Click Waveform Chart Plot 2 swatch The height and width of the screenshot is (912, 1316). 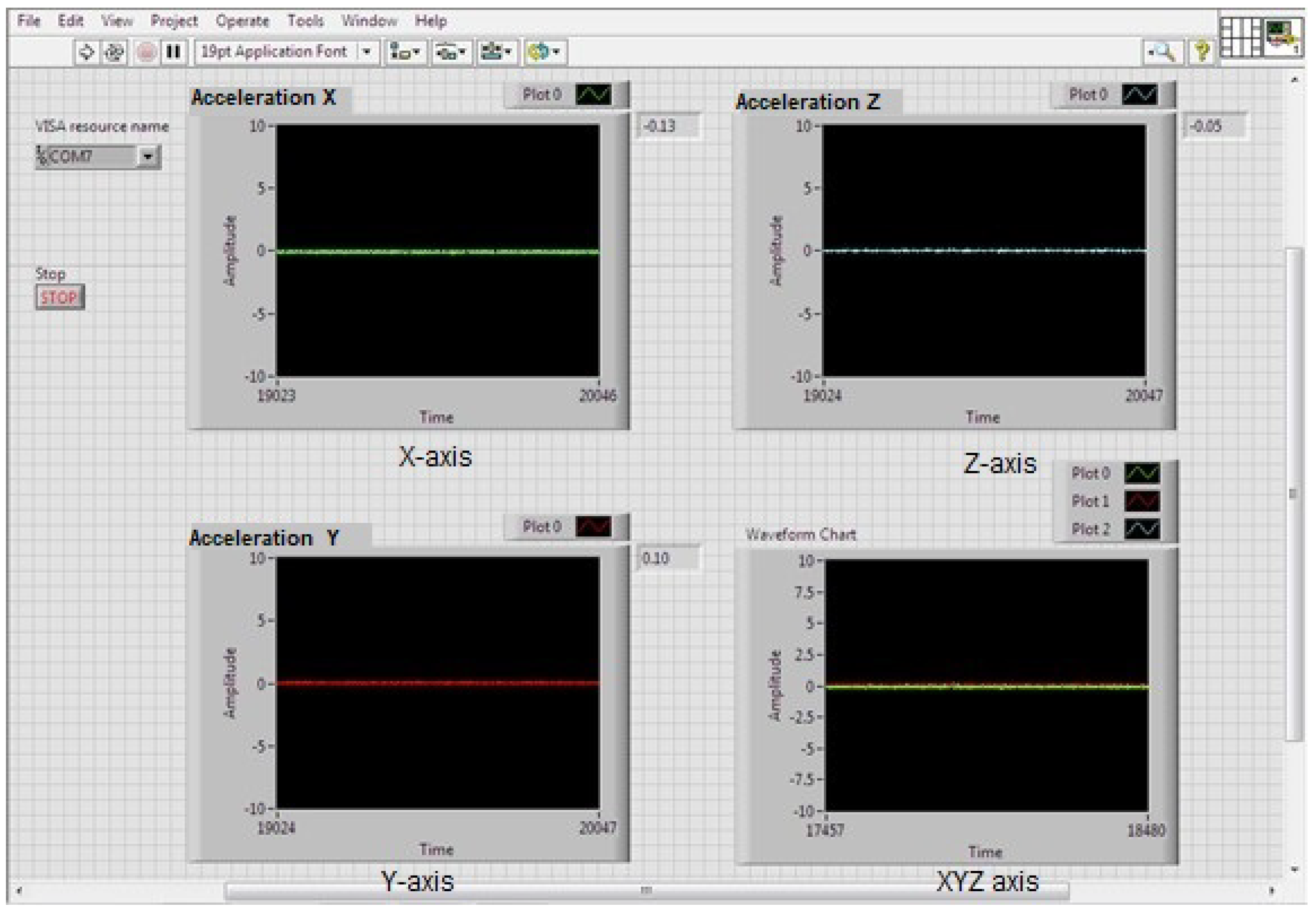pyautogui.click(x=1142, y=529)
